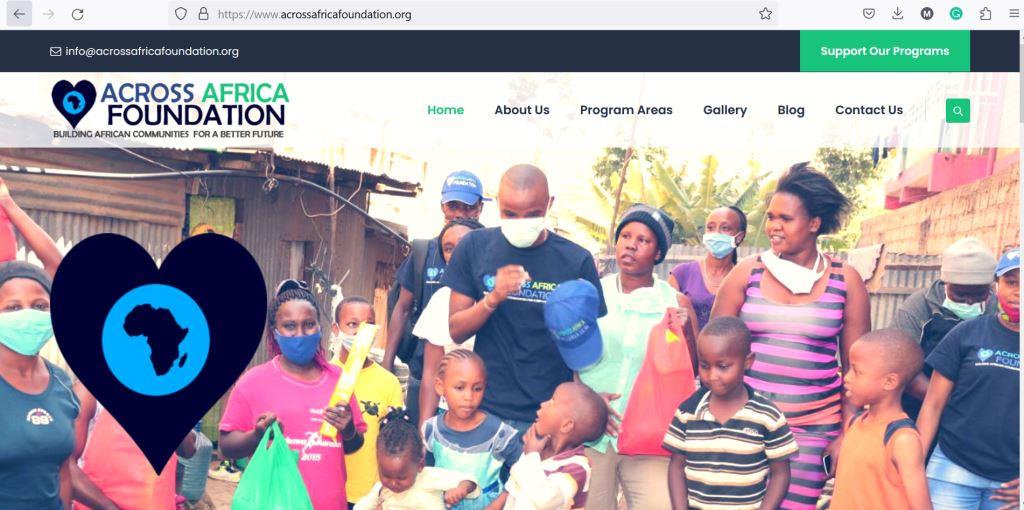Click the account avatar M icon
1024x510 pixels.
coord(927,14)
